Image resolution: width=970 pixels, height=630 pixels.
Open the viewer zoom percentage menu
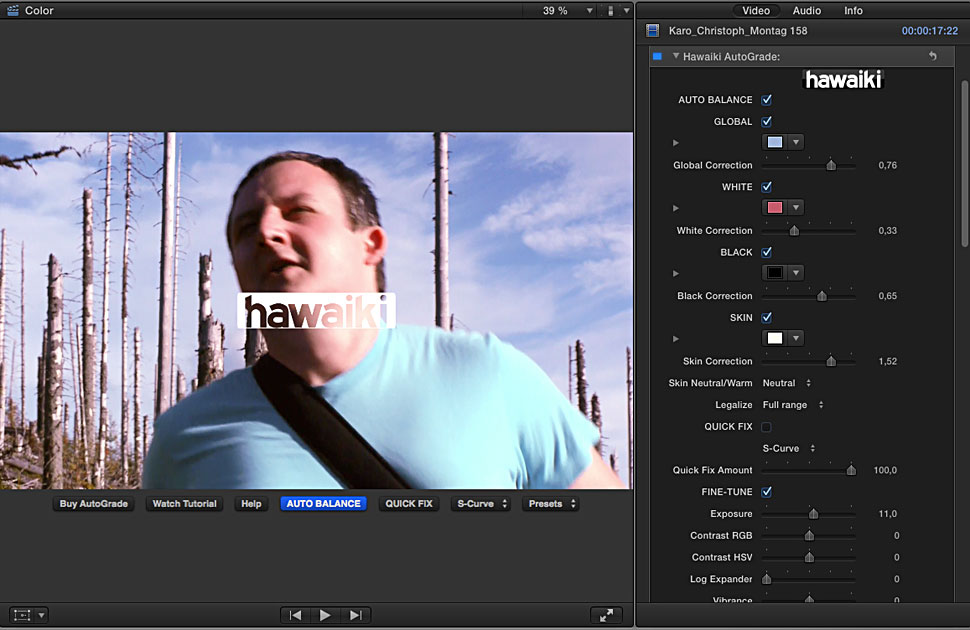pos(562,11)
